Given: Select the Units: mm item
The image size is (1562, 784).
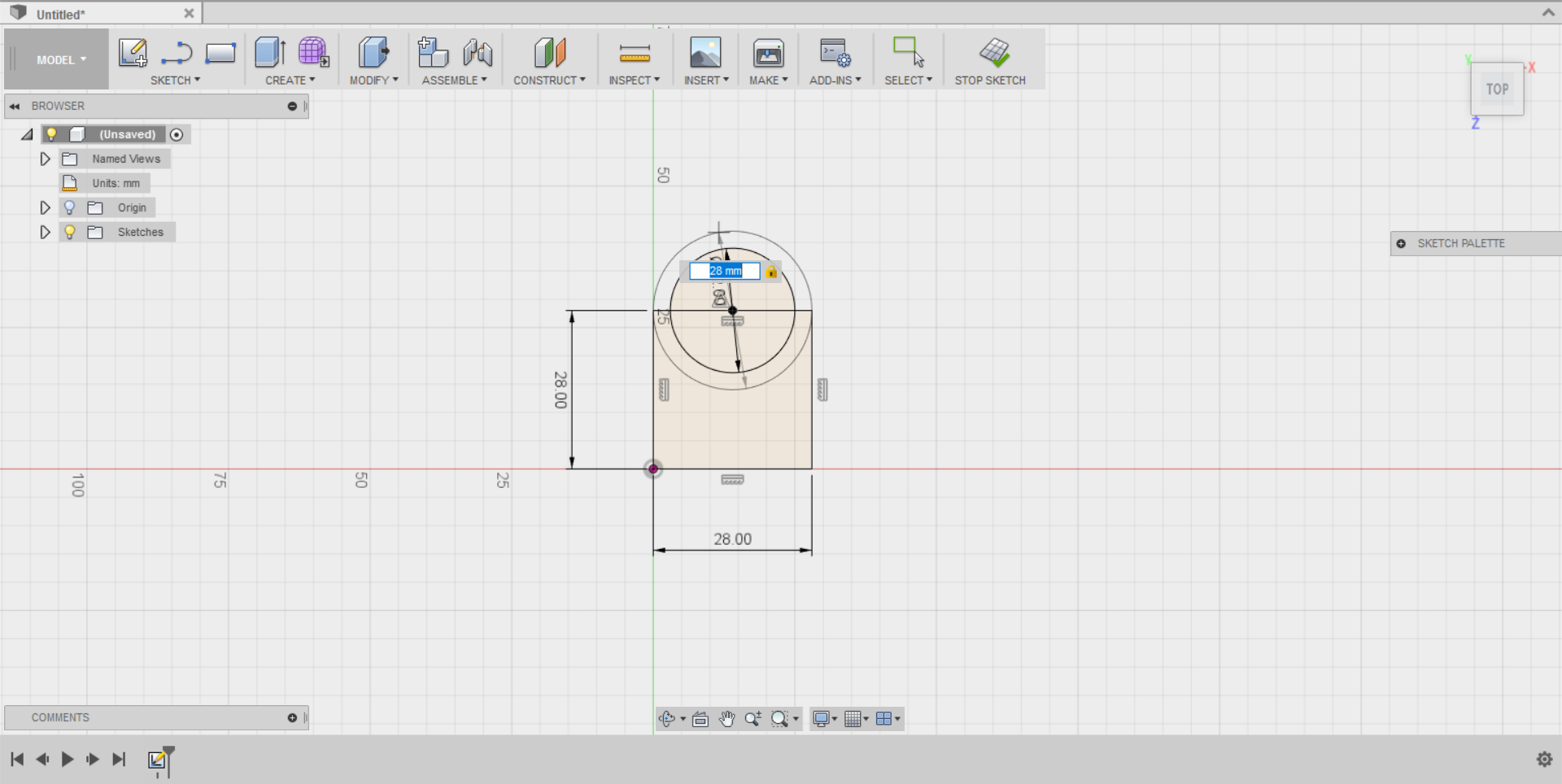Looking at the screenshot, I should coord(116,183).
